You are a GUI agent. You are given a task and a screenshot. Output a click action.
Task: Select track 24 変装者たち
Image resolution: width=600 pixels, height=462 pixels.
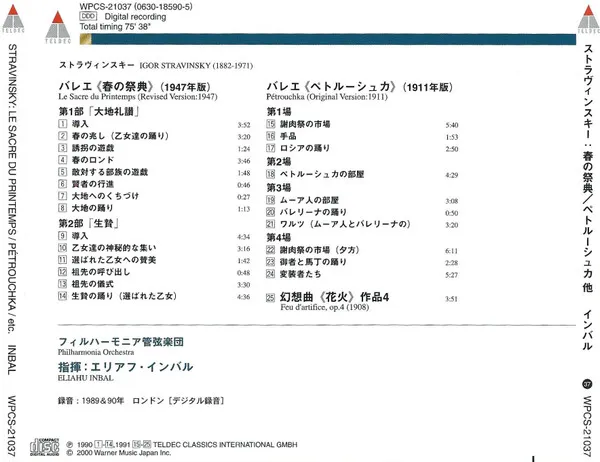(301, 274)
